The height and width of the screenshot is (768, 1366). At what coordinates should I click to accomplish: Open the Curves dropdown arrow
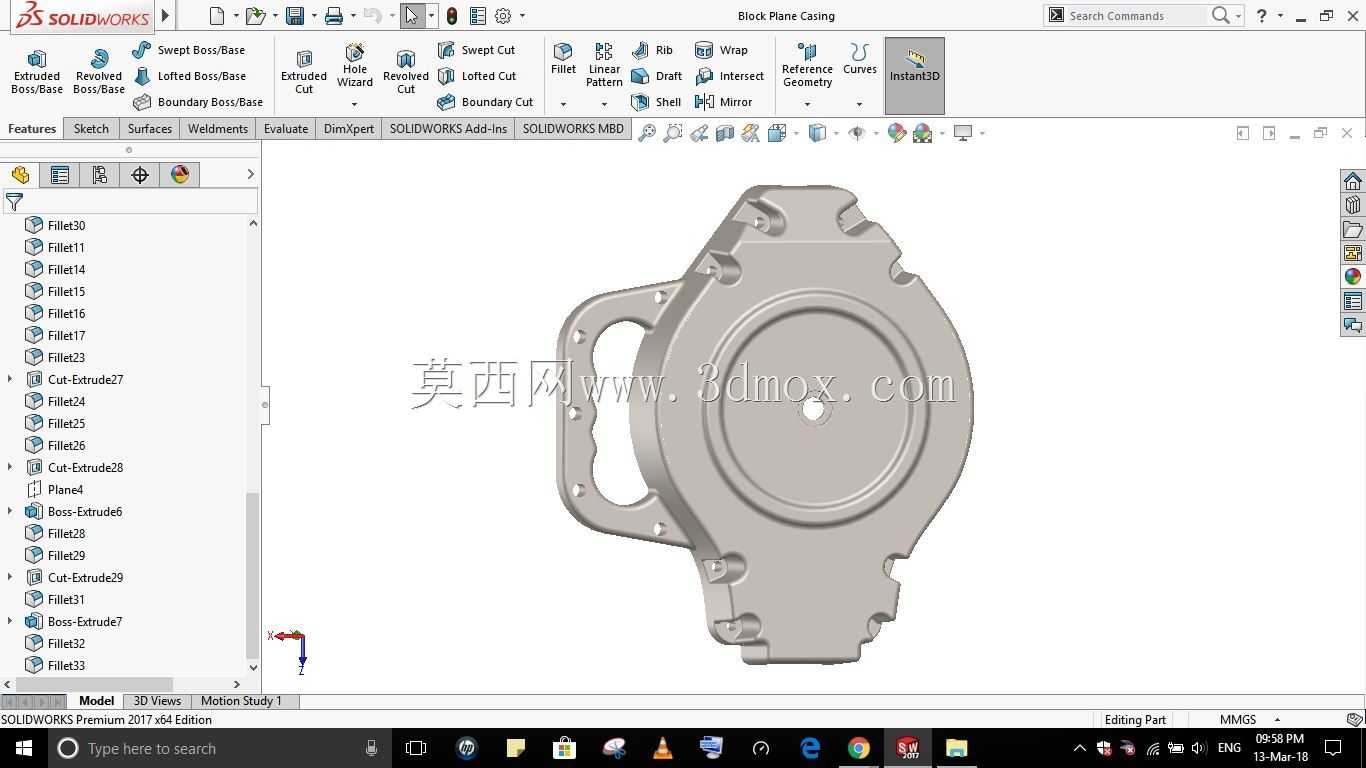pyautogui.click(x=860, y=104)
